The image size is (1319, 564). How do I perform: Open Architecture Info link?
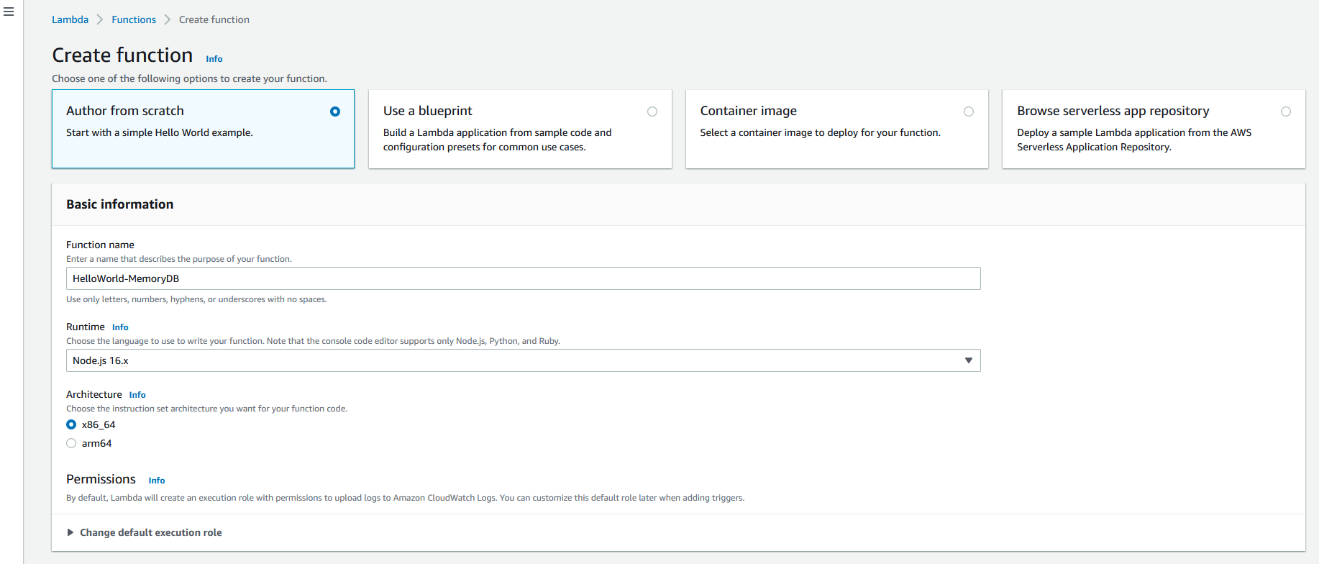(x=137, y=395)
